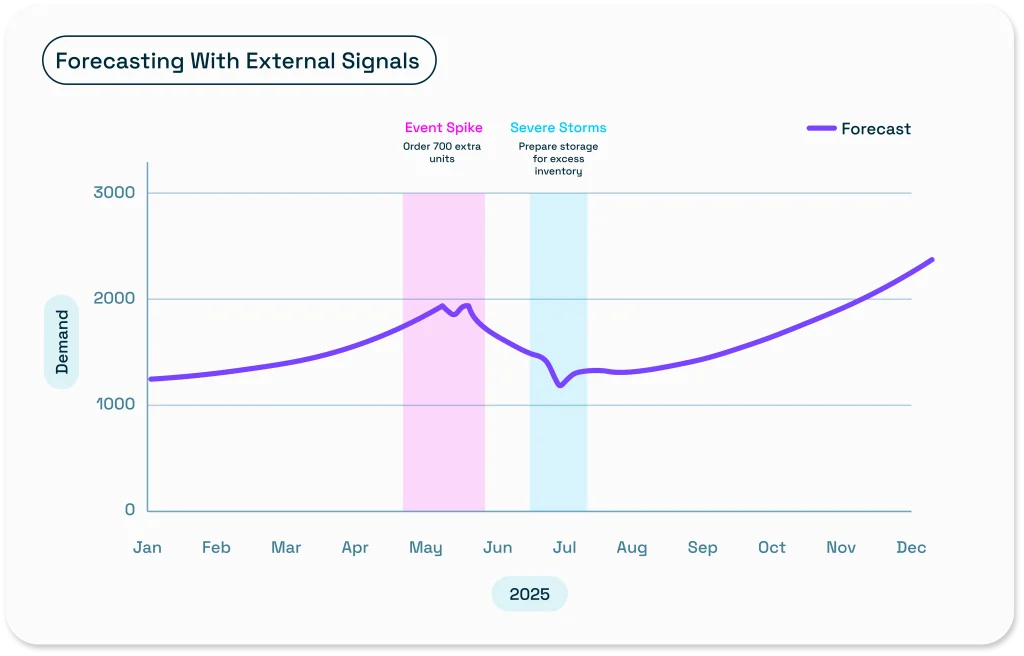Select the pink Event Spike heading
This screenshot has height=656, width=1024.
tap(443, 128)
